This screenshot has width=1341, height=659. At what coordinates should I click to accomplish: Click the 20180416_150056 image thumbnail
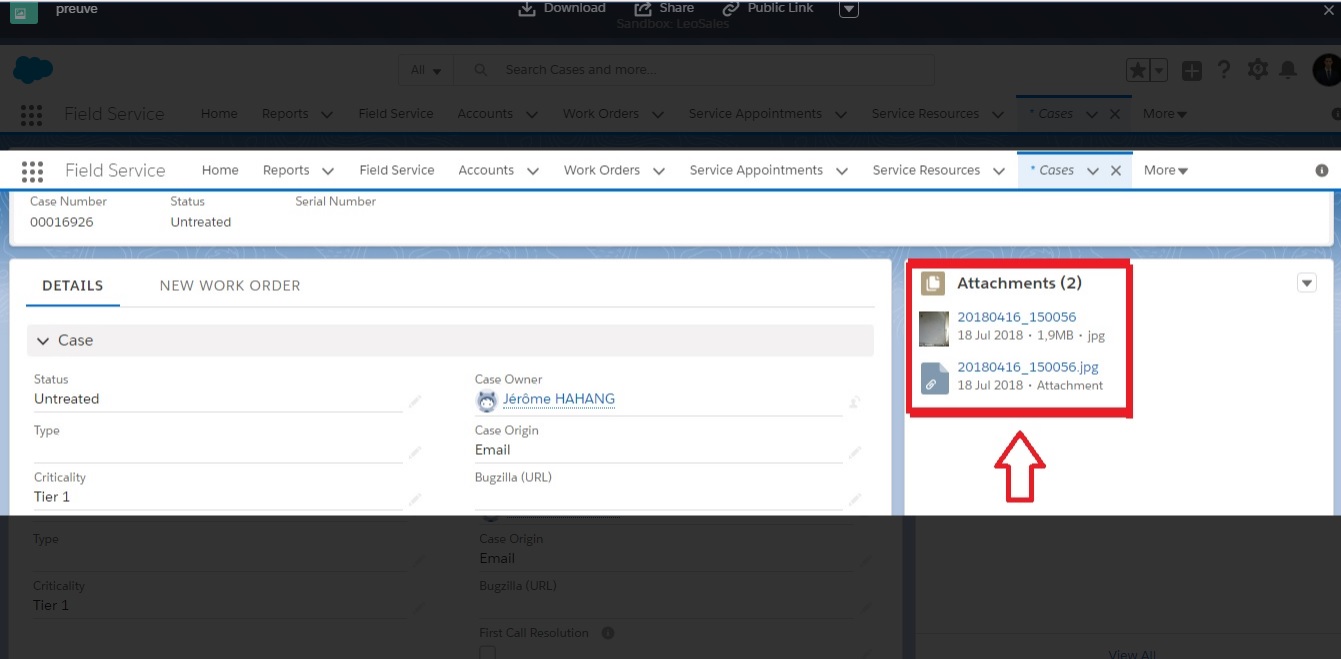click(933, 328)
